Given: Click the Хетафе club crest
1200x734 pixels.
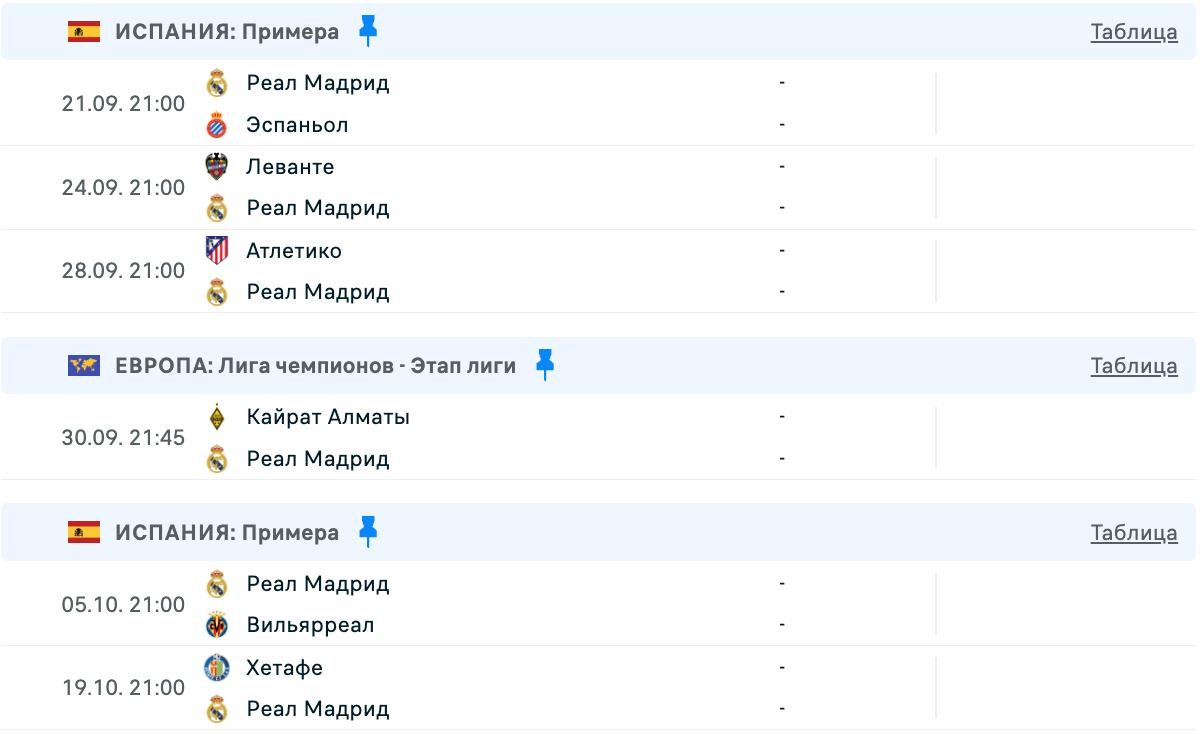Looking at the screenshot, I should [217, 668].
